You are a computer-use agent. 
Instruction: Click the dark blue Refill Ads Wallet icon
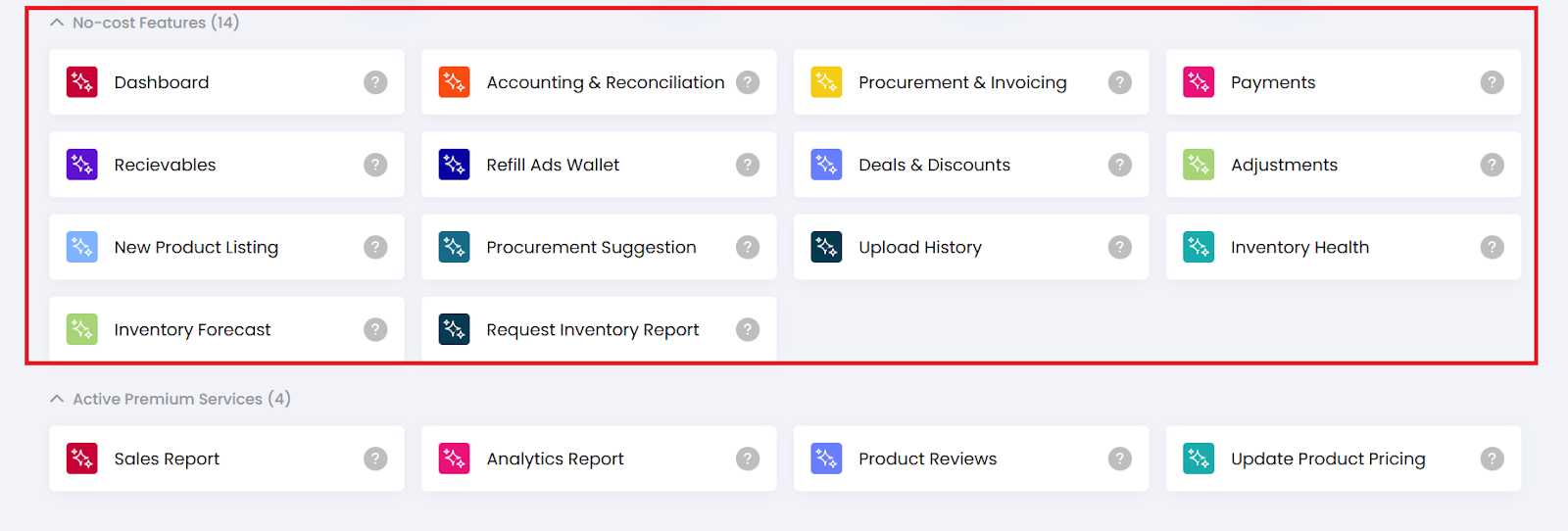[455, 165]
